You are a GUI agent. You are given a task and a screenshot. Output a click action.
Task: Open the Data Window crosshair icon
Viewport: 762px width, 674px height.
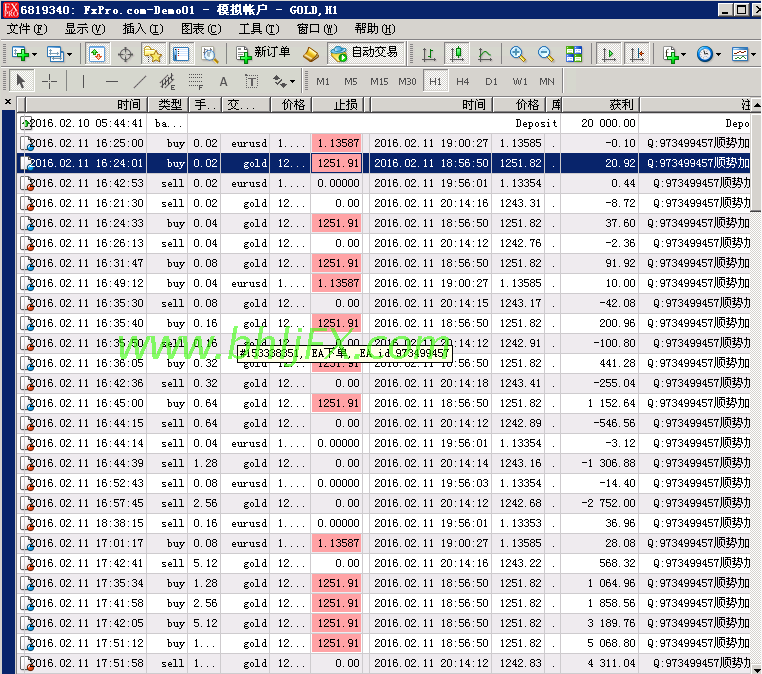[x=125, y=54]
